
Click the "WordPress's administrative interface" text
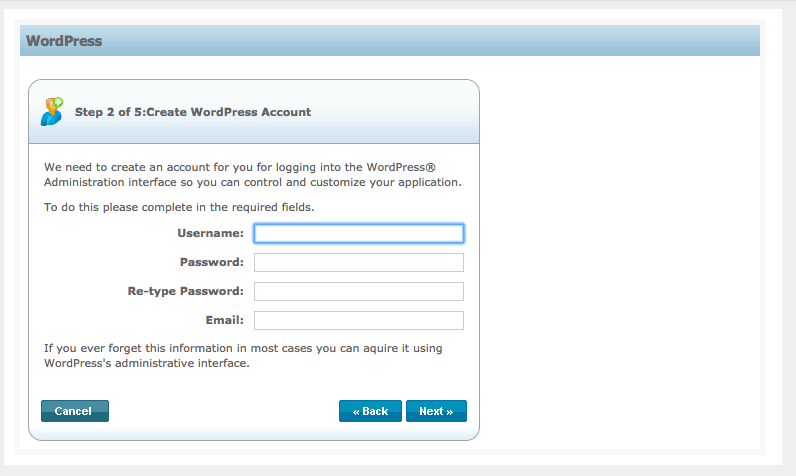(x=147, y=363)
